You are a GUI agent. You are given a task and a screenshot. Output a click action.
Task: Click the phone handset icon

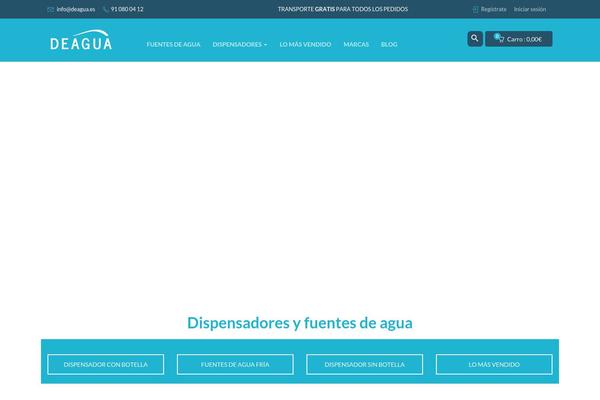(106, 10)
